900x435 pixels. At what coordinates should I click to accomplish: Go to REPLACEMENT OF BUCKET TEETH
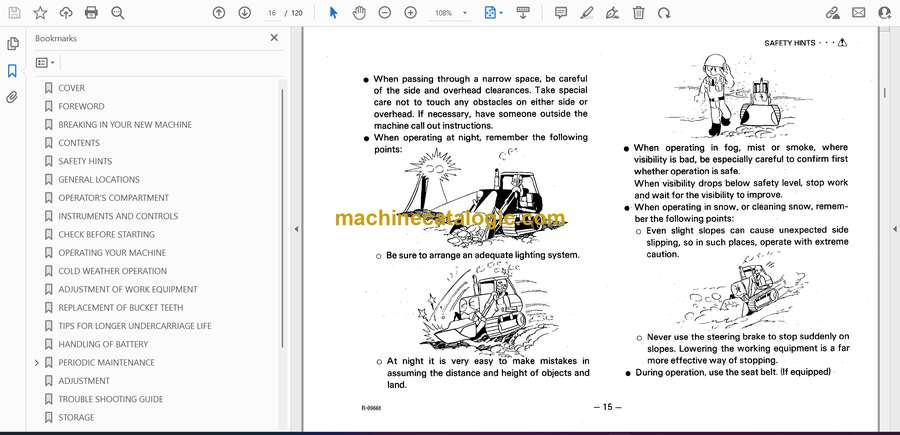[x=121, y=308]
